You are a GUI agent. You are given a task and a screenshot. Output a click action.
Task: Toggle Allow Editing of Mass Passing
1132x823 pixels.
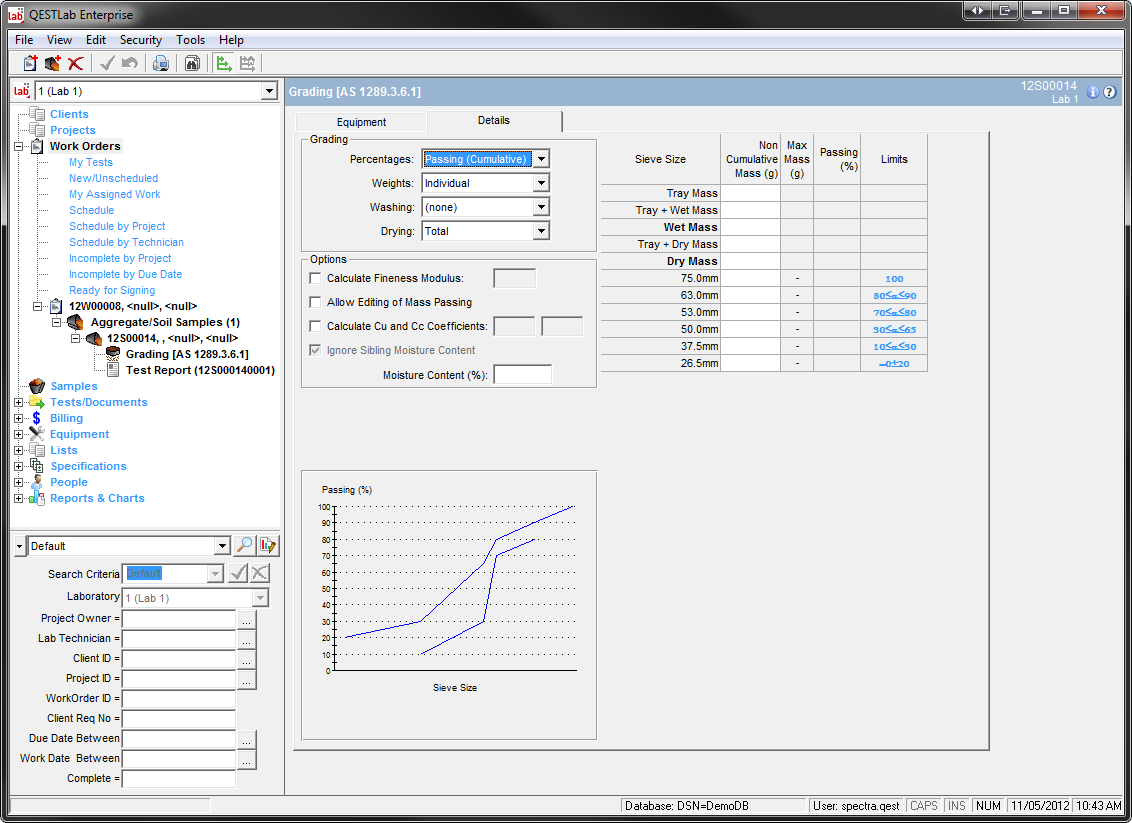coord(316,302)
